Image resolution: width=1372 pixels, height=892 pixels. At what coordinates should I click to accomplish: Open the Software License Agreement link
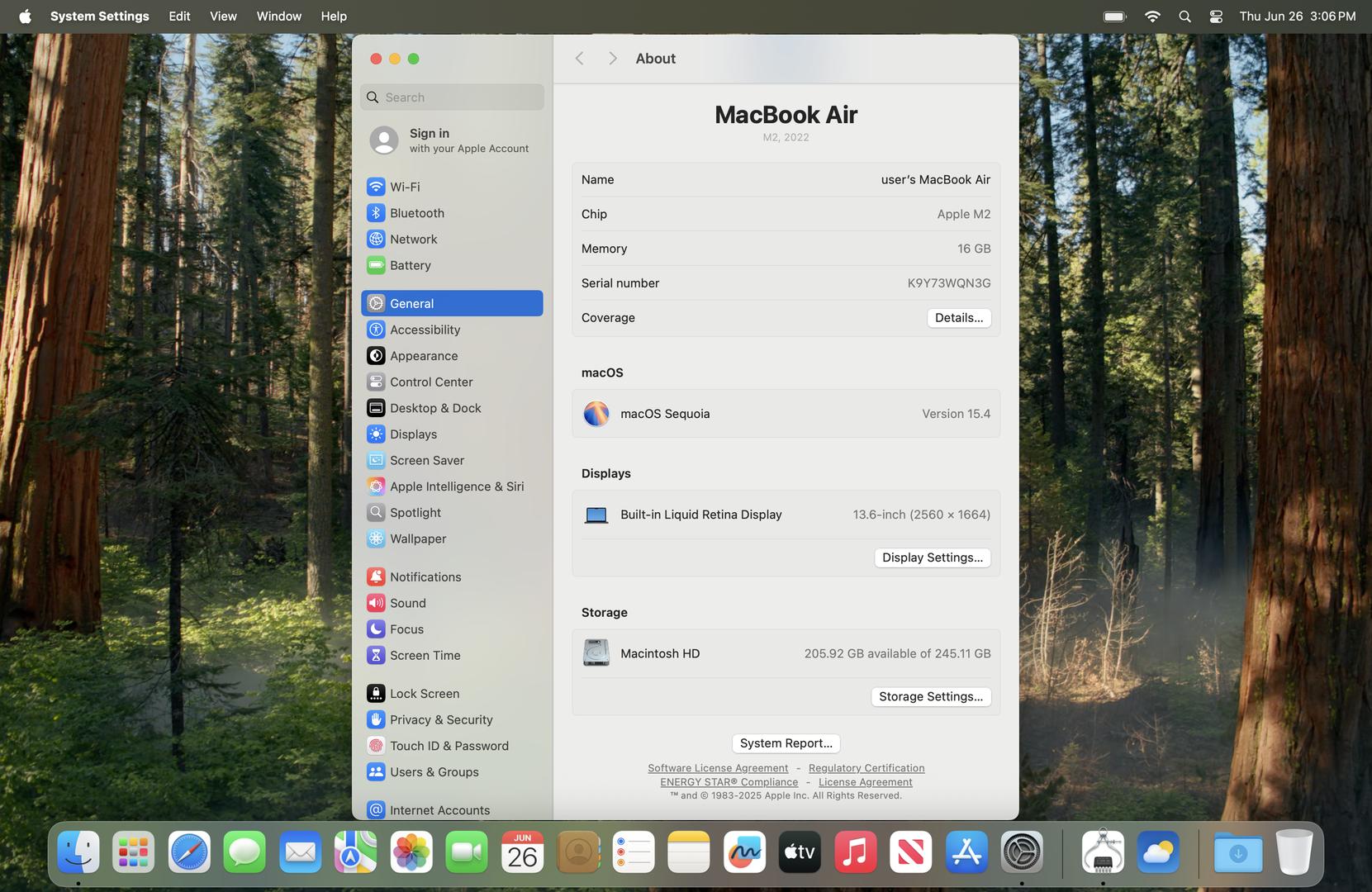pyautogui.click(x=717, y=768)
